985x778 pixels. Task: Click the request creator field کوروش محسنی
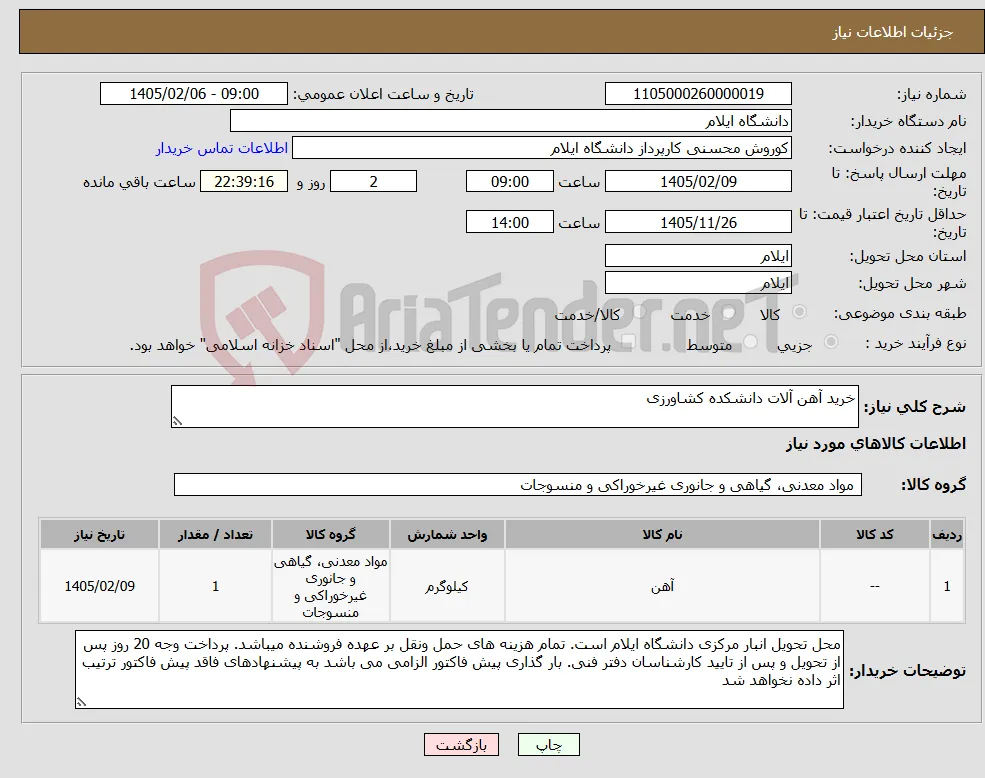pyautogui.click(x=541, y=148)
